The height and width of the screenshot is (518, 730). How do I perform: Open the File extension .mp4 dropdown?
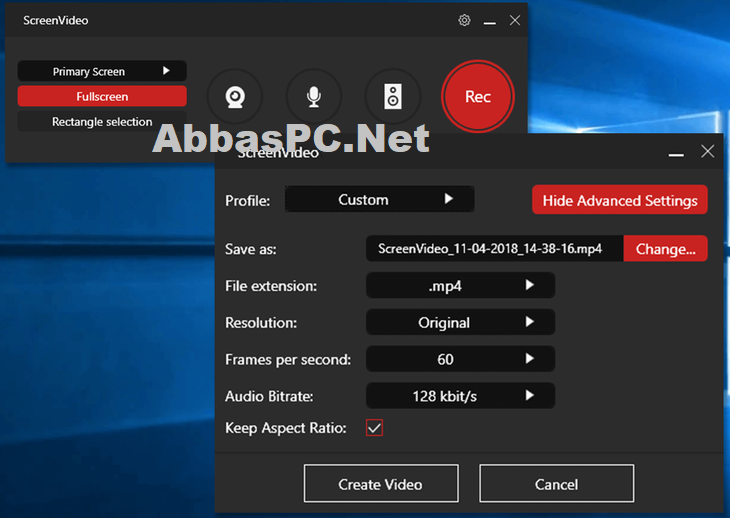pos(460,285)
